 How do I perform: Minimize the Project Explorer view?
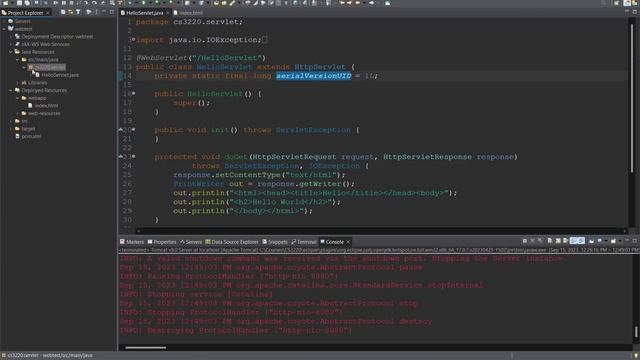[104, 12]
